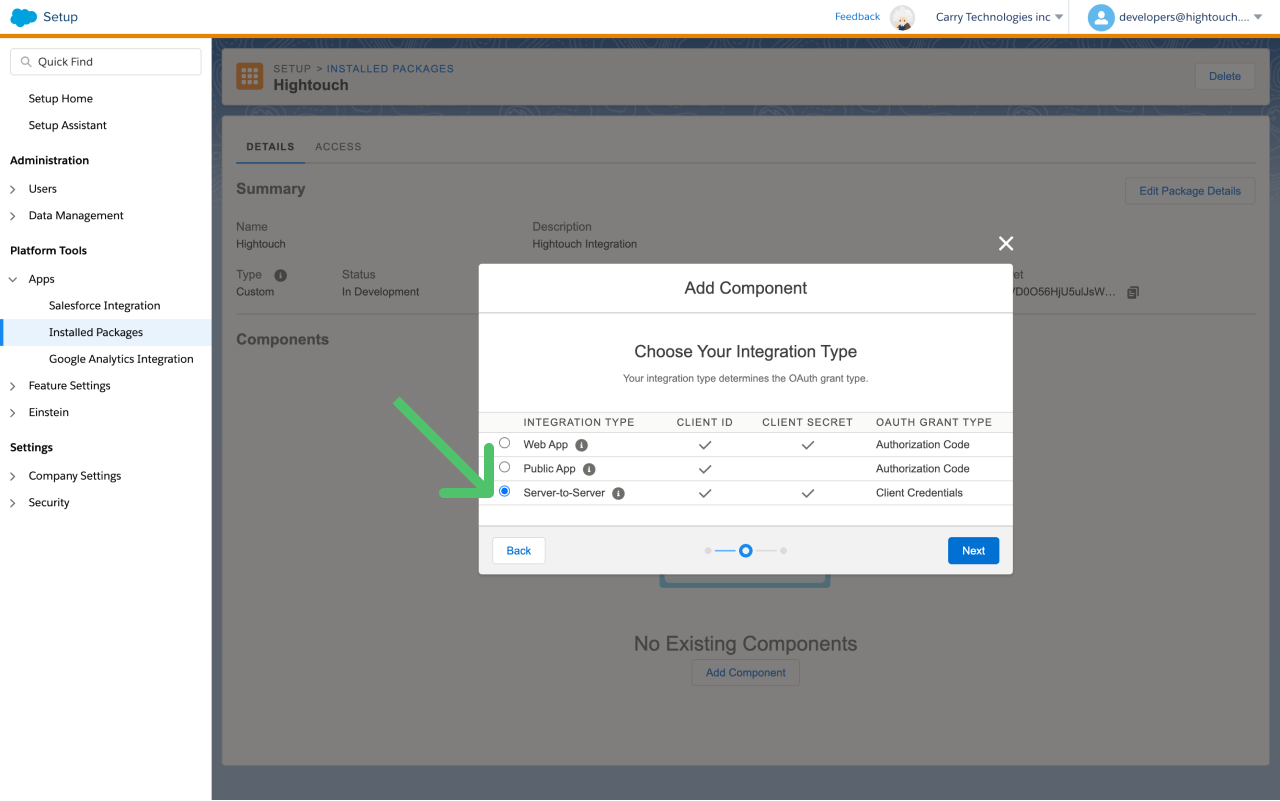This screenshot has height=801, width=1280.
Task: Click the OAuth Grant Type column header
Action: tap(934, 423)
